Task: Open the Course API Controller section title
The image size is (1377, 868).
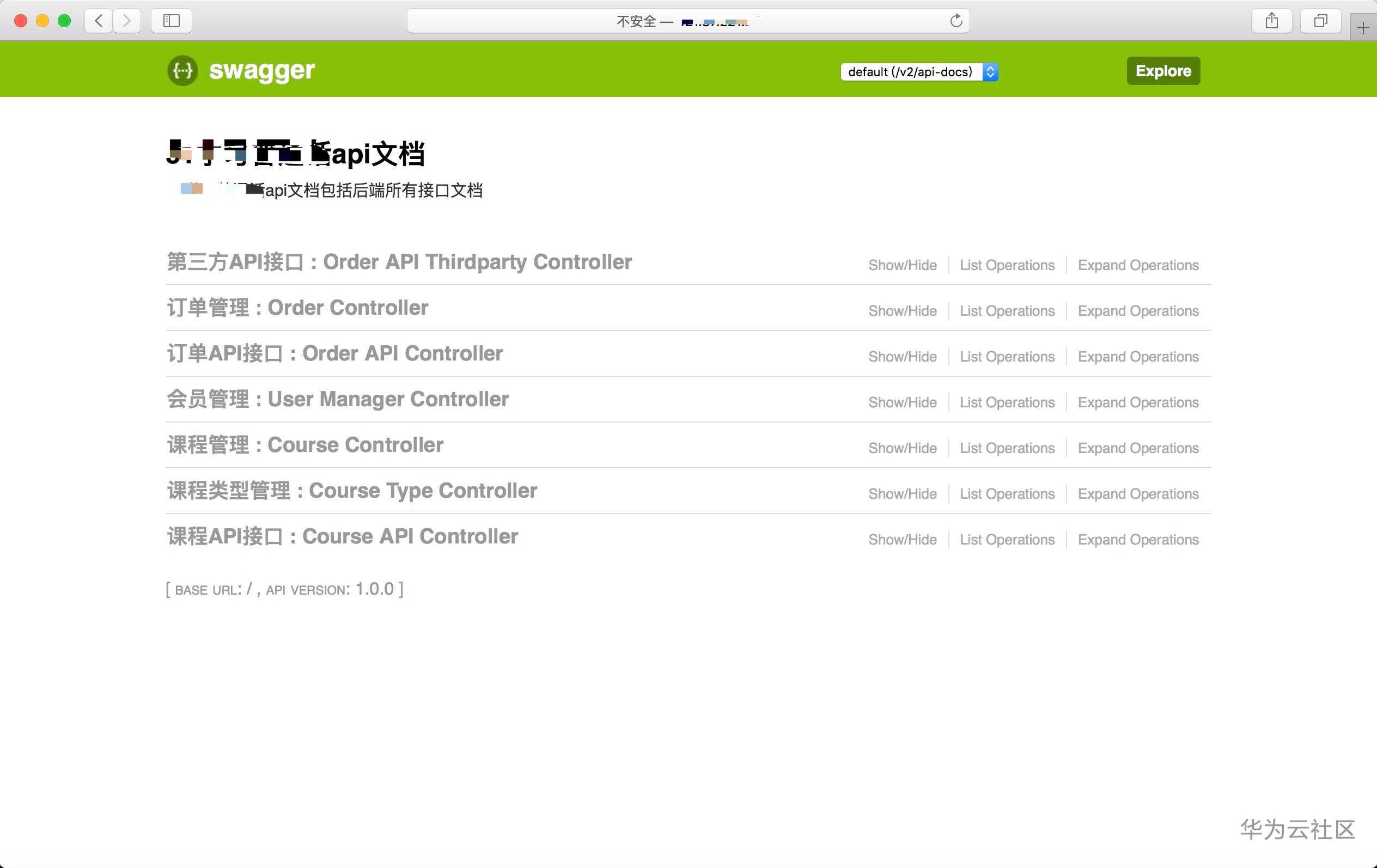Action: [342, 536]
